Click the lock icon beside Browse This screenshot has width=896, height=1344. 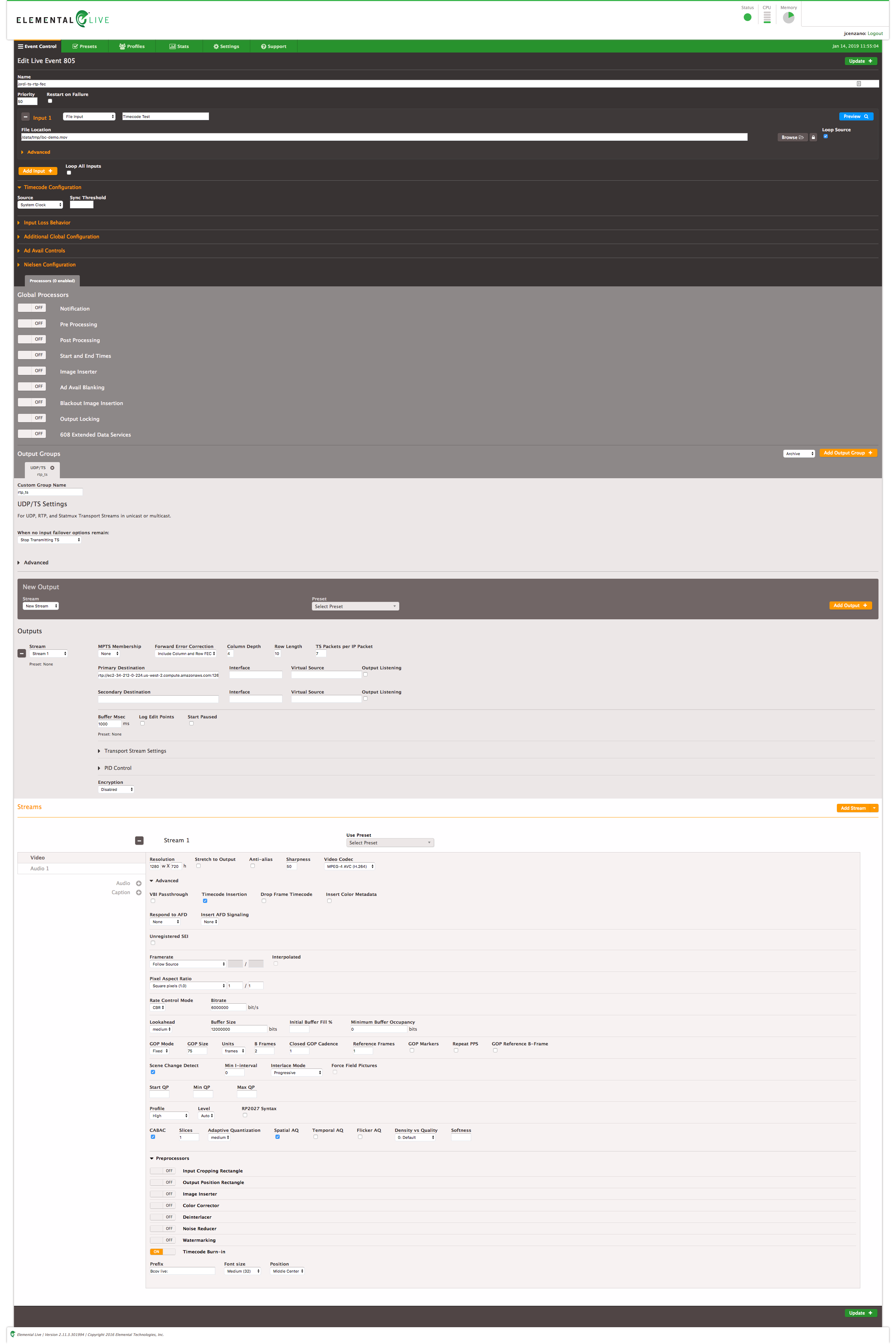pos(813,137)
